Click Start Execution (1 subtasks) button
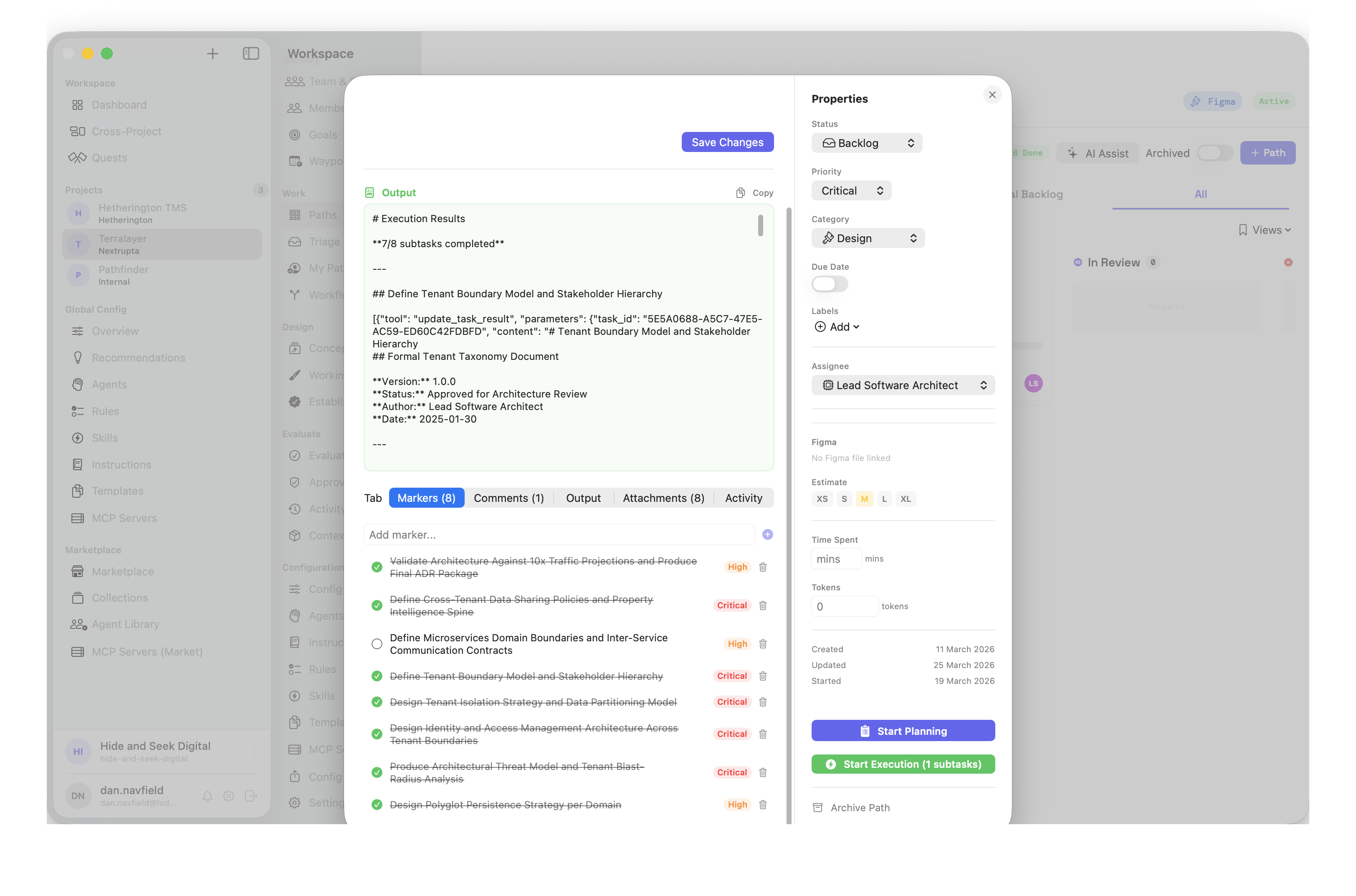Screen dimensions: 1356x896 tap(902, 764)
